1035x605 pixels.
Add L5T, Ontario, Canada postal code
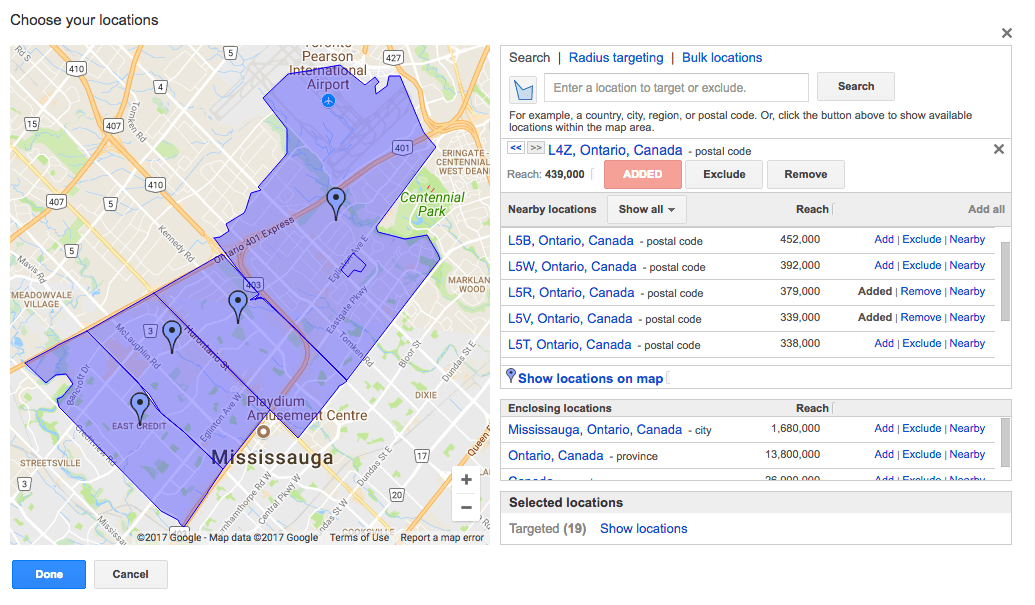click(884, 343)
